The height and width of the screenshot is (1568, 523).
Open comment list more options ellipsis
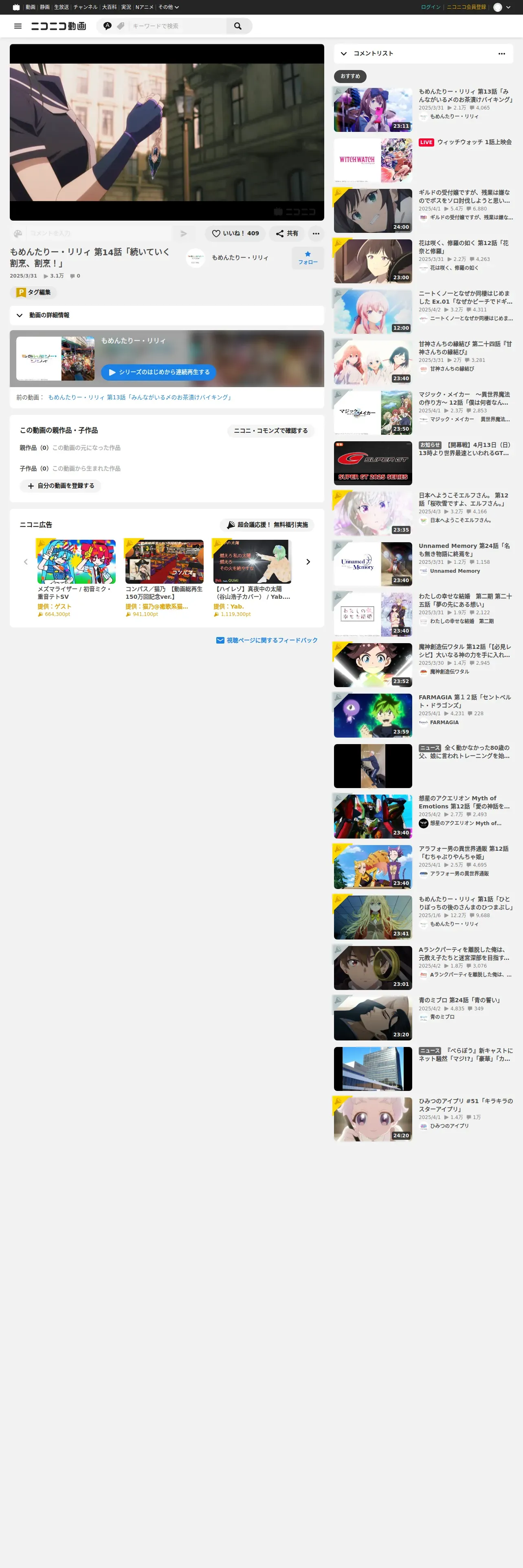(502, 54)
